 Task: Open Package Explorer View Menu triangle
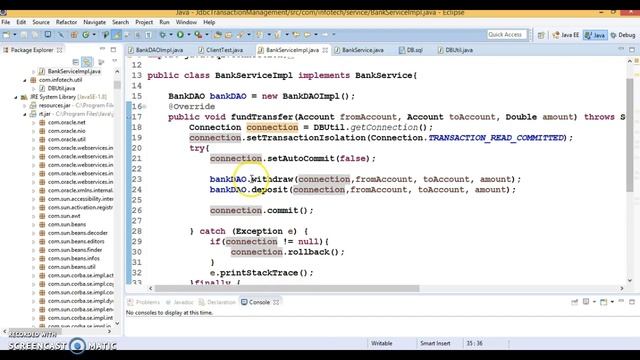114,62
